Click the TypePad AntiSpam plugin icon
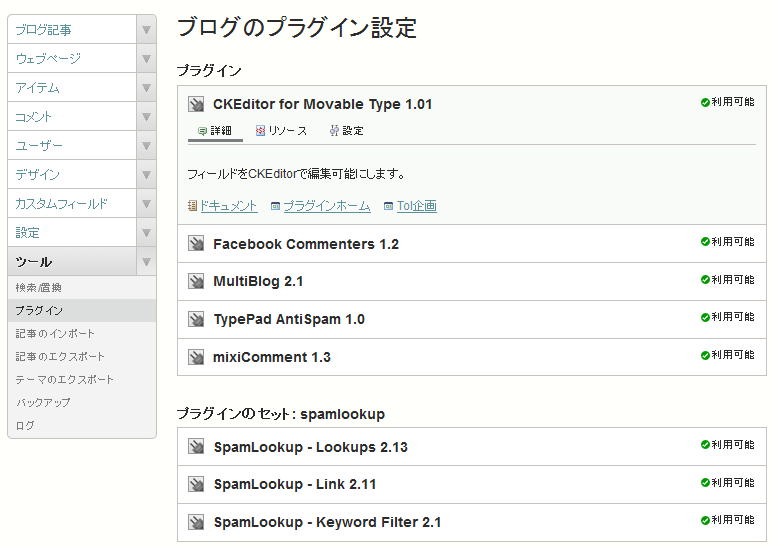This screenshot has width=775, height=547. (x=196, y=319)
